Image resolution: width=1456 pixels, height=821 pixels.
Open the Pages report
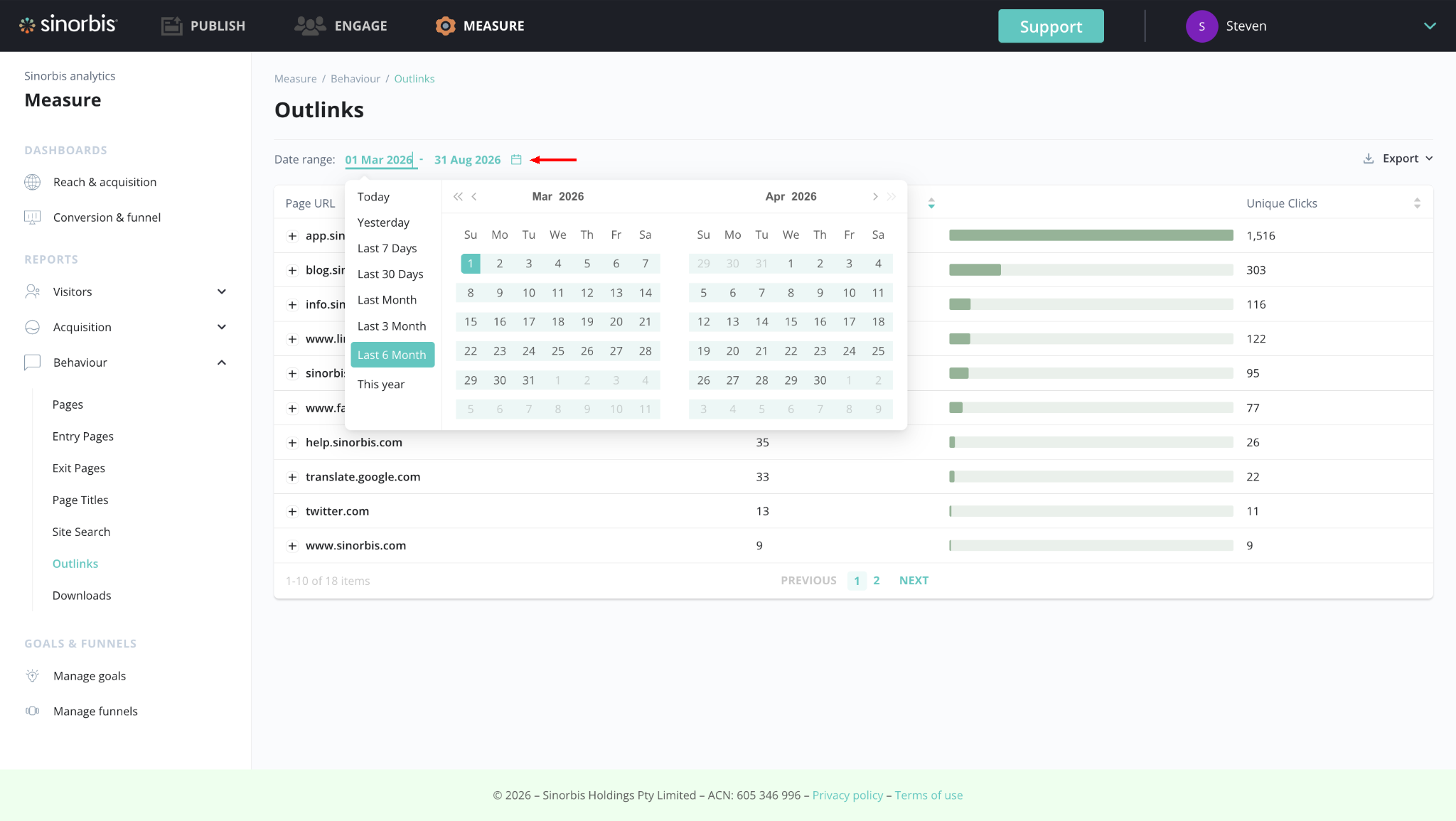(68, 404)
